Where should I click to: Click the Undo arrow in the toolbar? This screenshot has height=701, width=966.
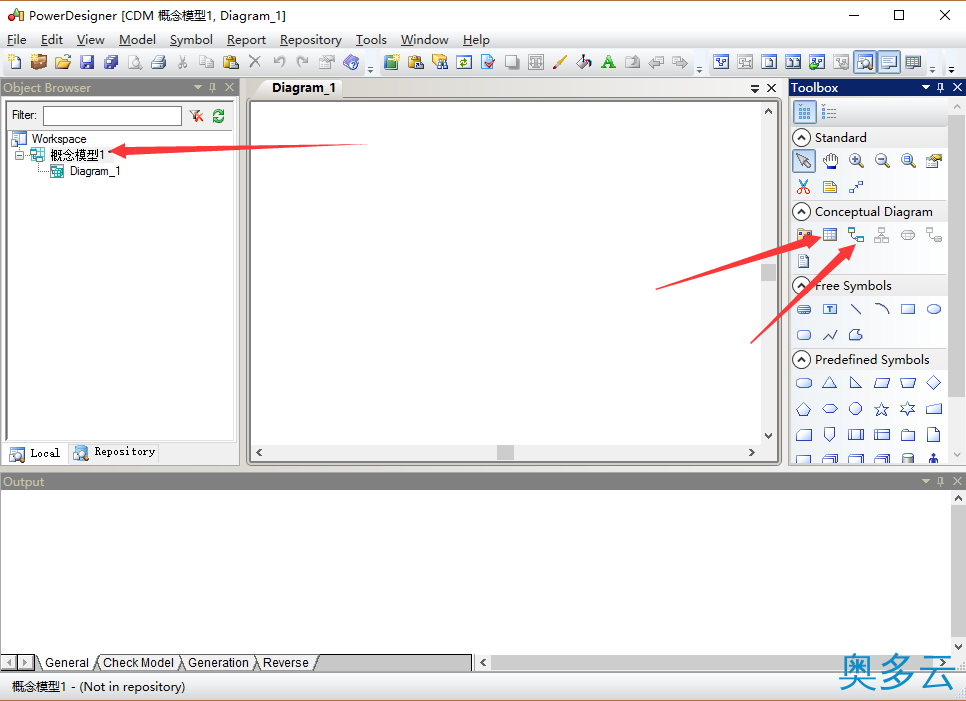coord(279,62)
